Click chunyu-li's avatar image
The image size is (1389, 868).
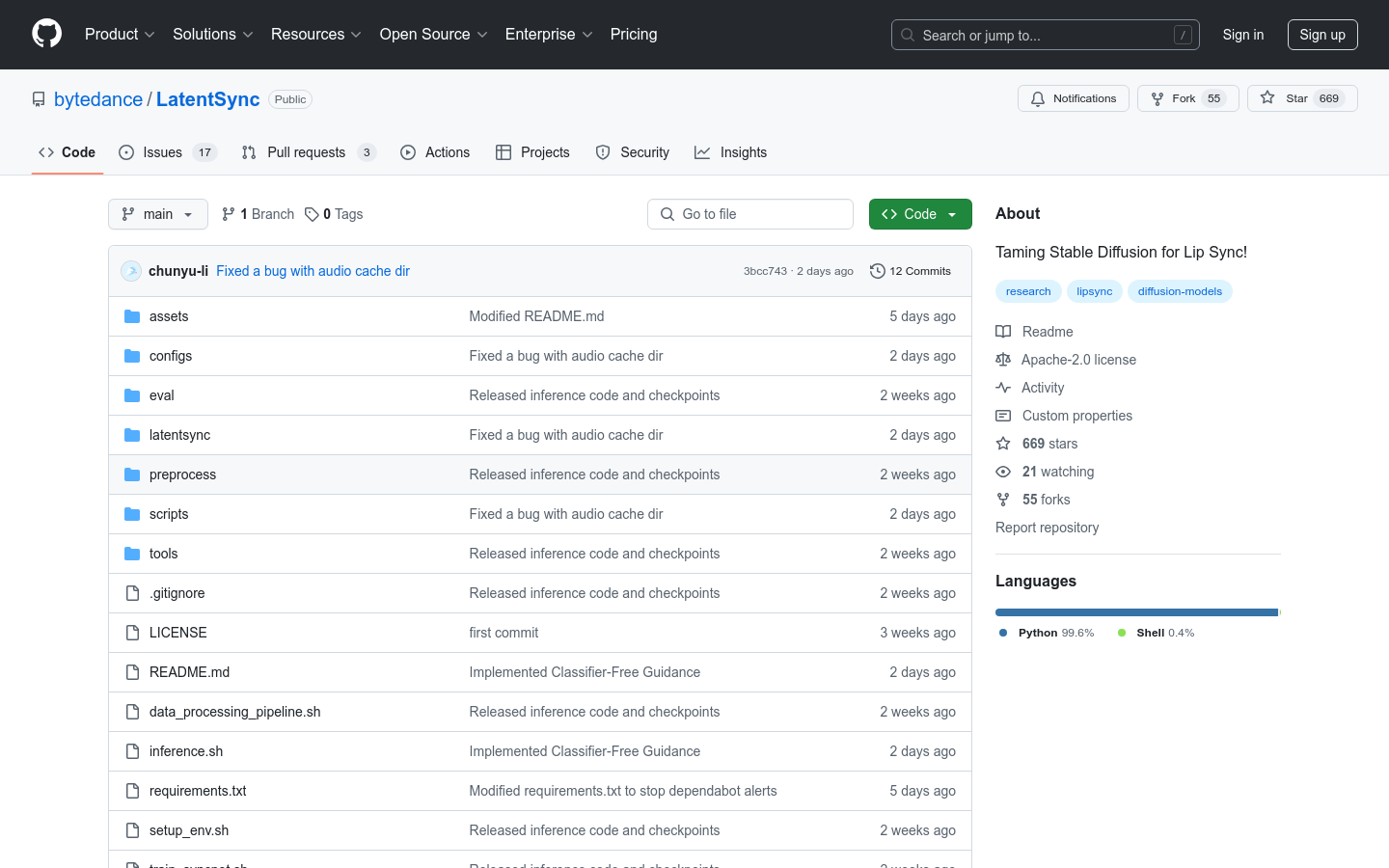click(x=131, y=271)
